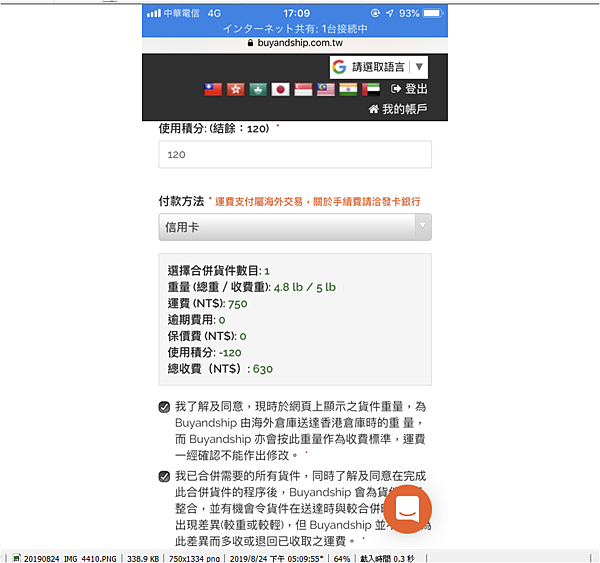Click the 93% battery percentage
Image resolution: width=600 pixels, height=563 pixels.
pos(409,13)
